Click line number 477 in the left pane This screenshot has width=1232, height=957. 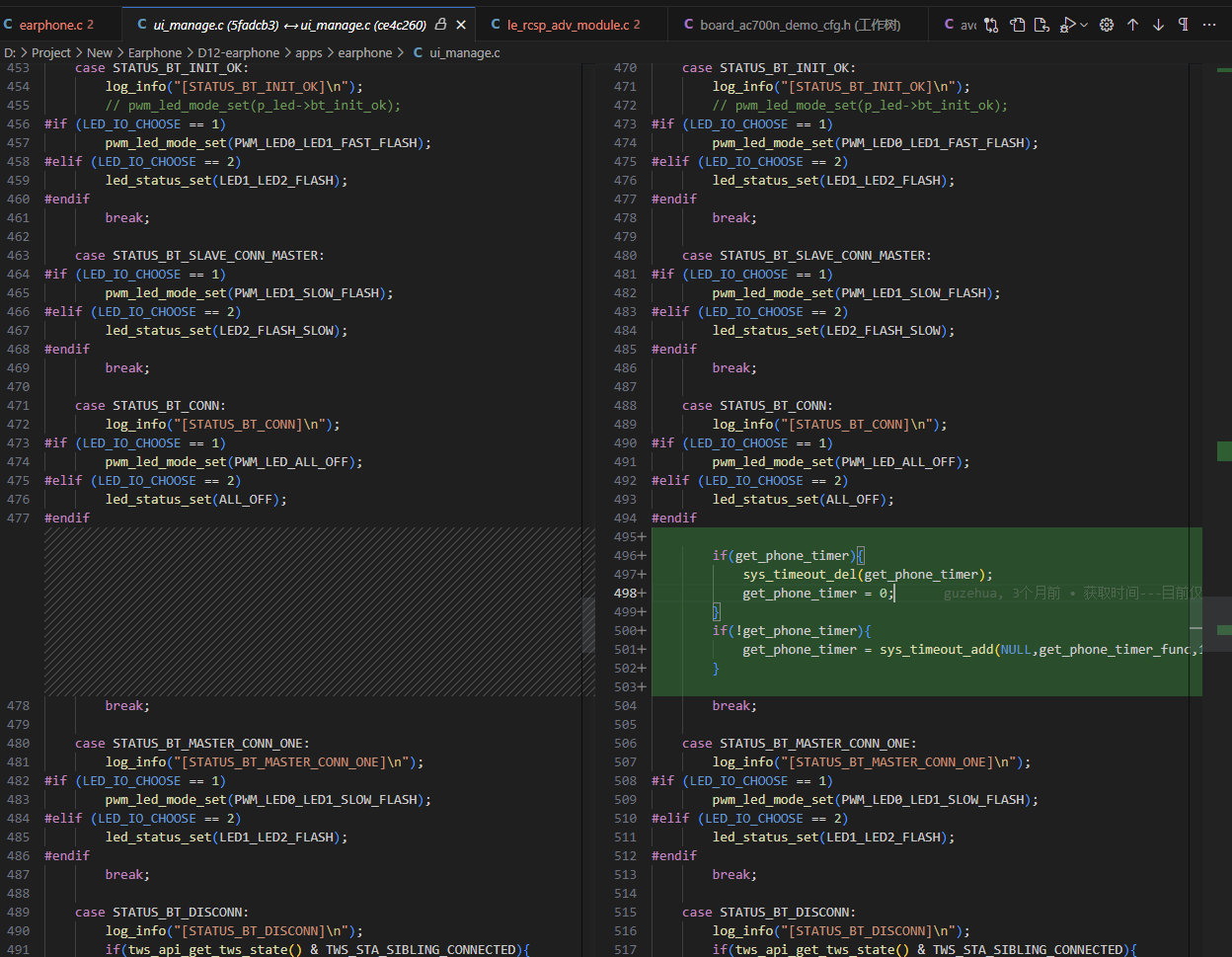click(18, 518)
